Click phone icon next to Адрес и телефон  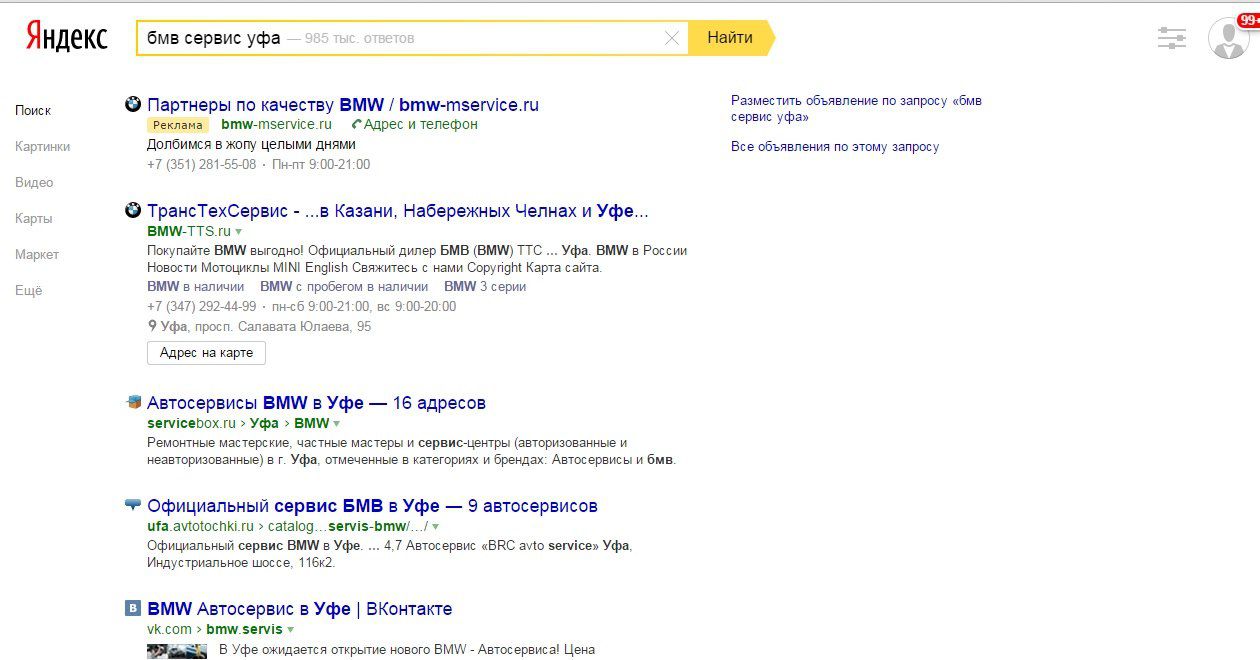coord(357,125)
